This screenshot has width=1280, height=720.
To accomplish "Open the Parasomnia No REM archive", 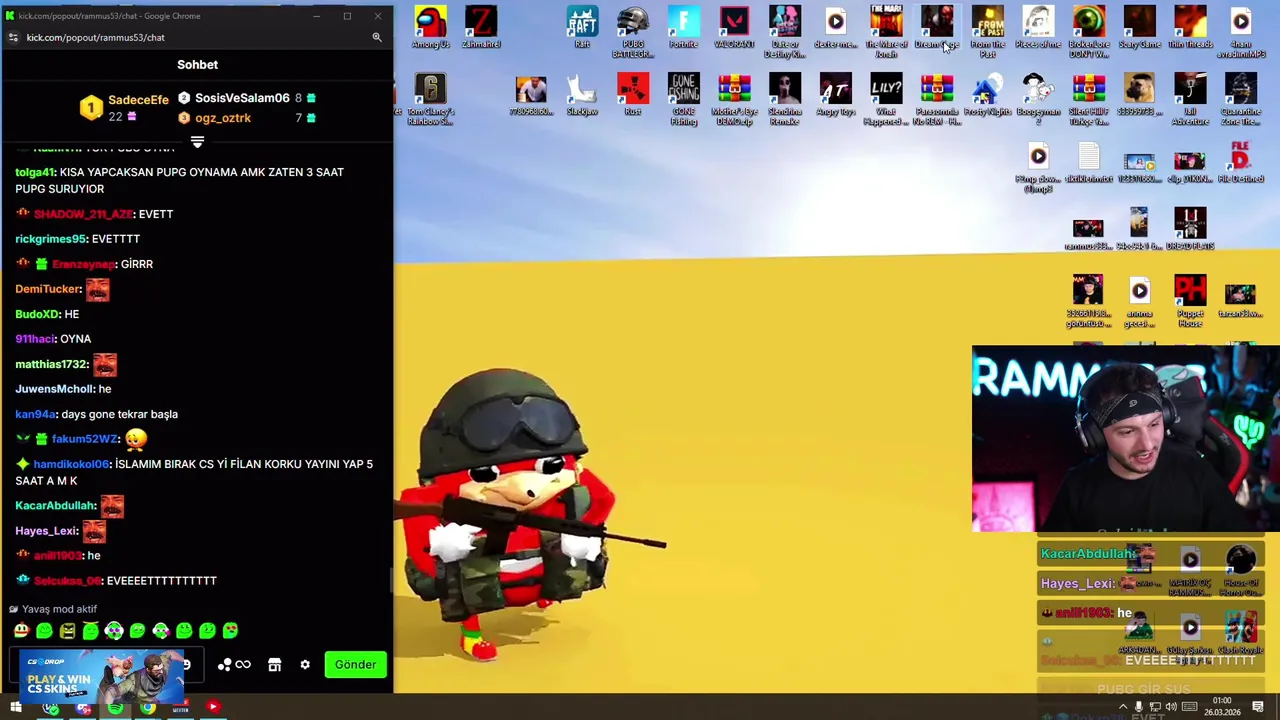I will point(937,99).
